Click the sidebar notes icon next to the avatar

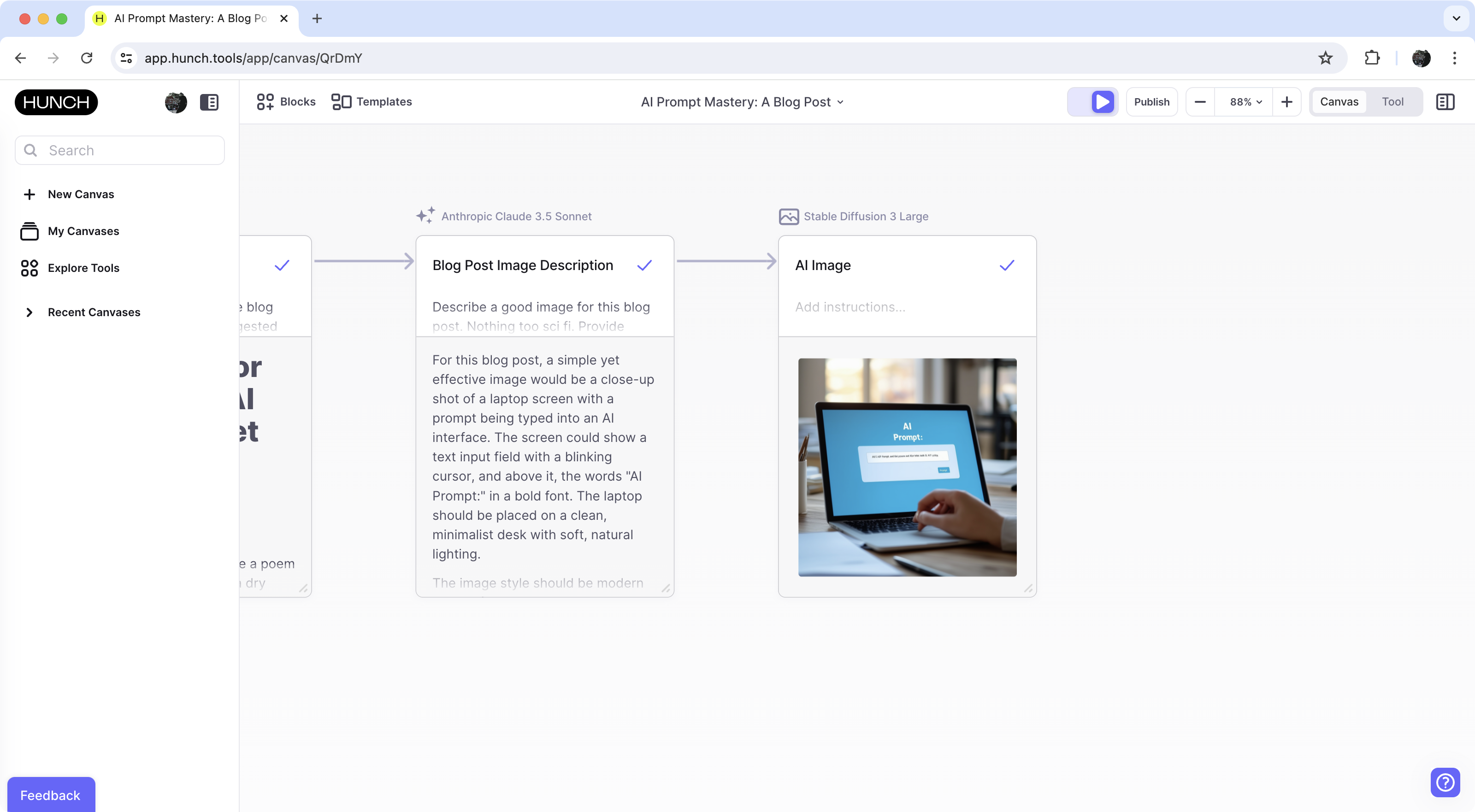coord(210,102)
